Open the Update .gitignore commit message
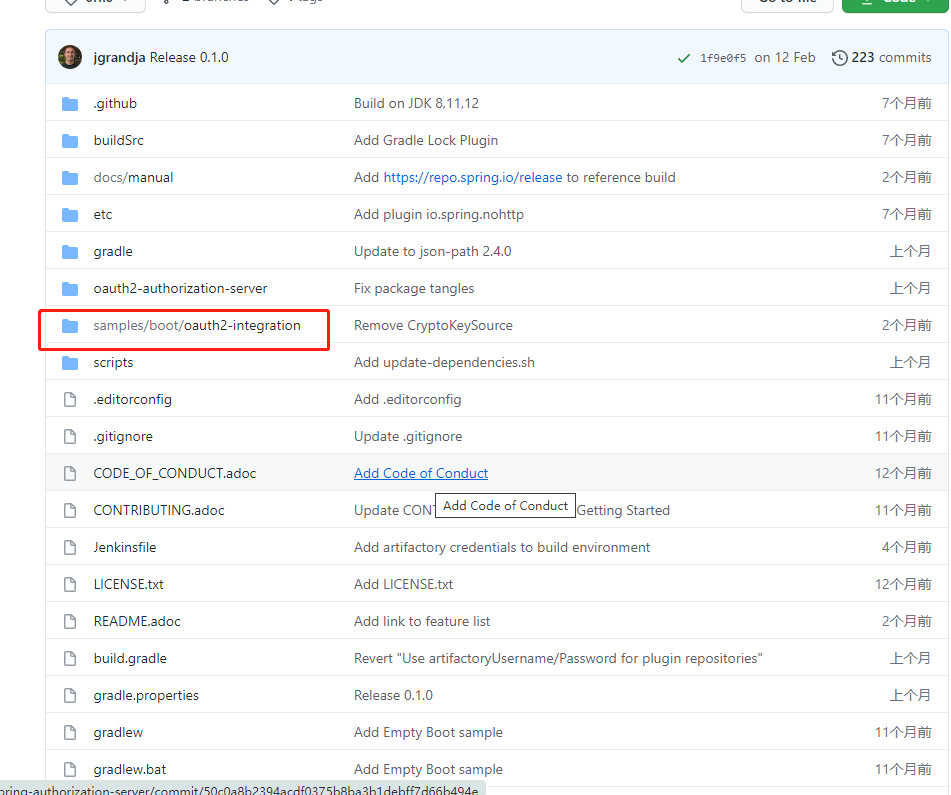 [408, 437]
